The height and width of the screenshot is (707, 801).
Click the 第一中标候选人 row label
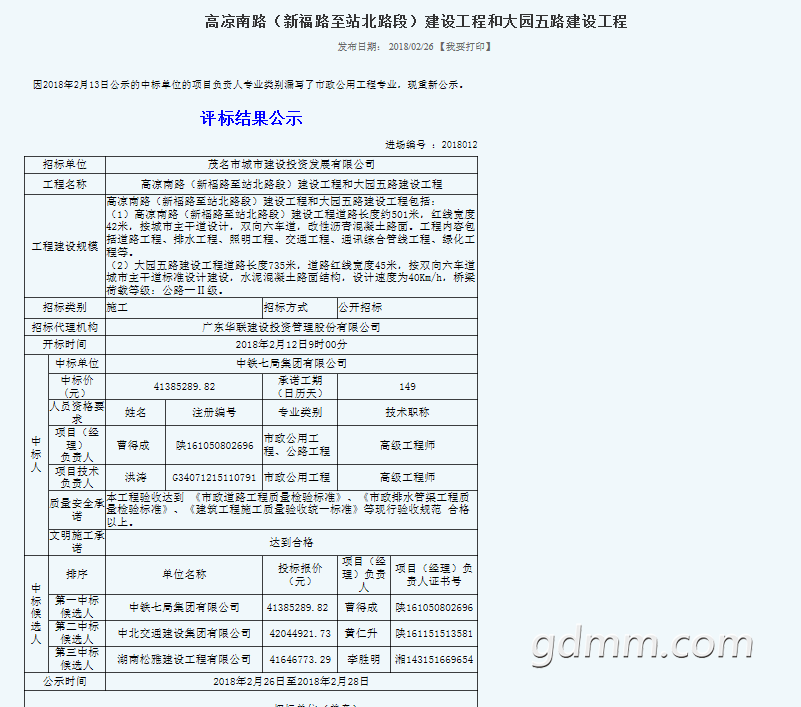click(77, 607)
